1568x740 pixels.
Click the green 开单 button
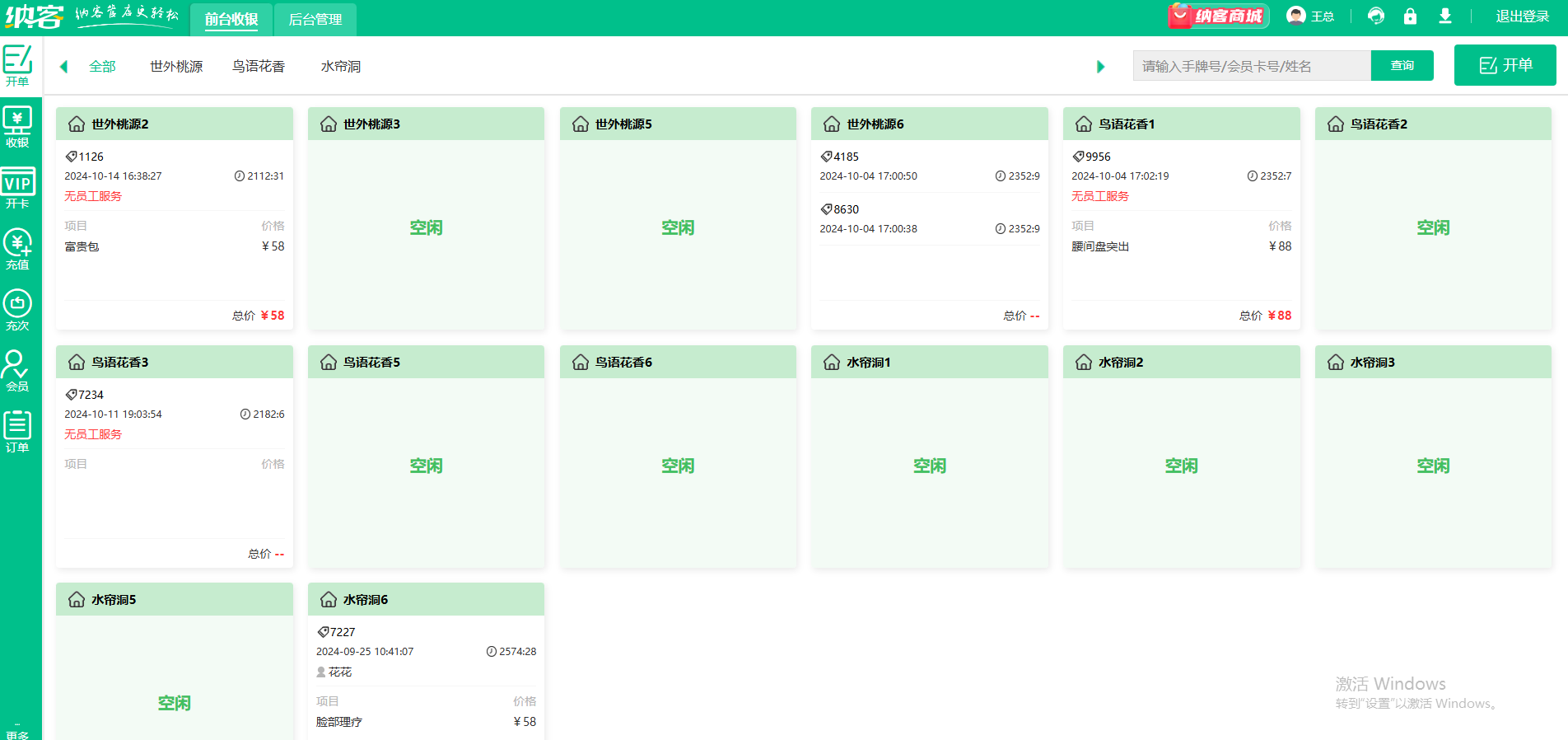click(x=1505, y=65)
